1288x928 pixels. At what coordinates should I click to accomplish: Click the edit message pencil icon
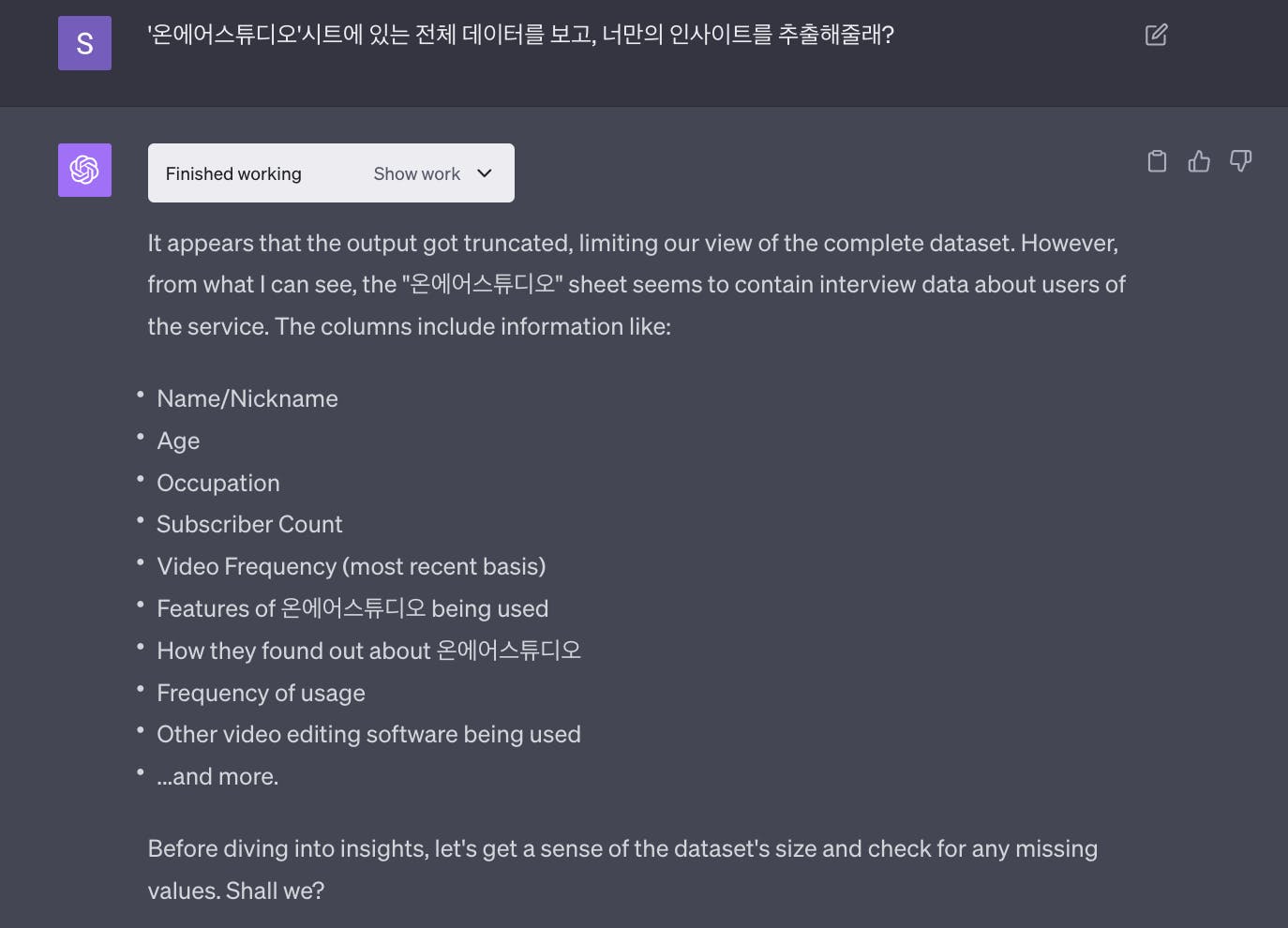(x=1156, y=36)
